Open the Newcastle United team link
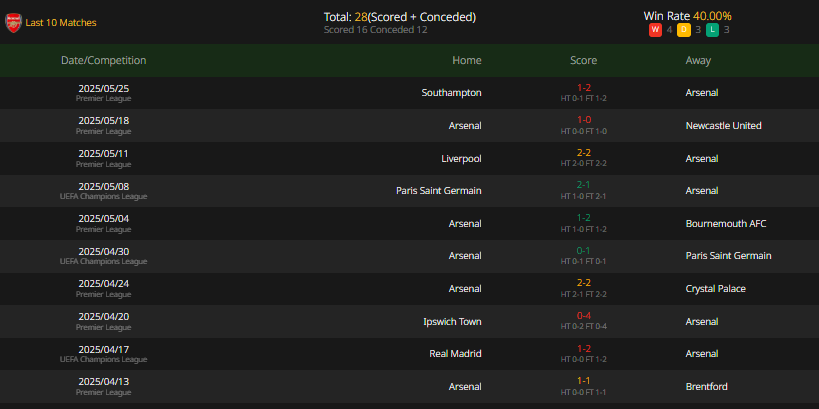Image resolution: width=819 pixels, height=409 pixels. pyautogui.click(x=723, y=126)
